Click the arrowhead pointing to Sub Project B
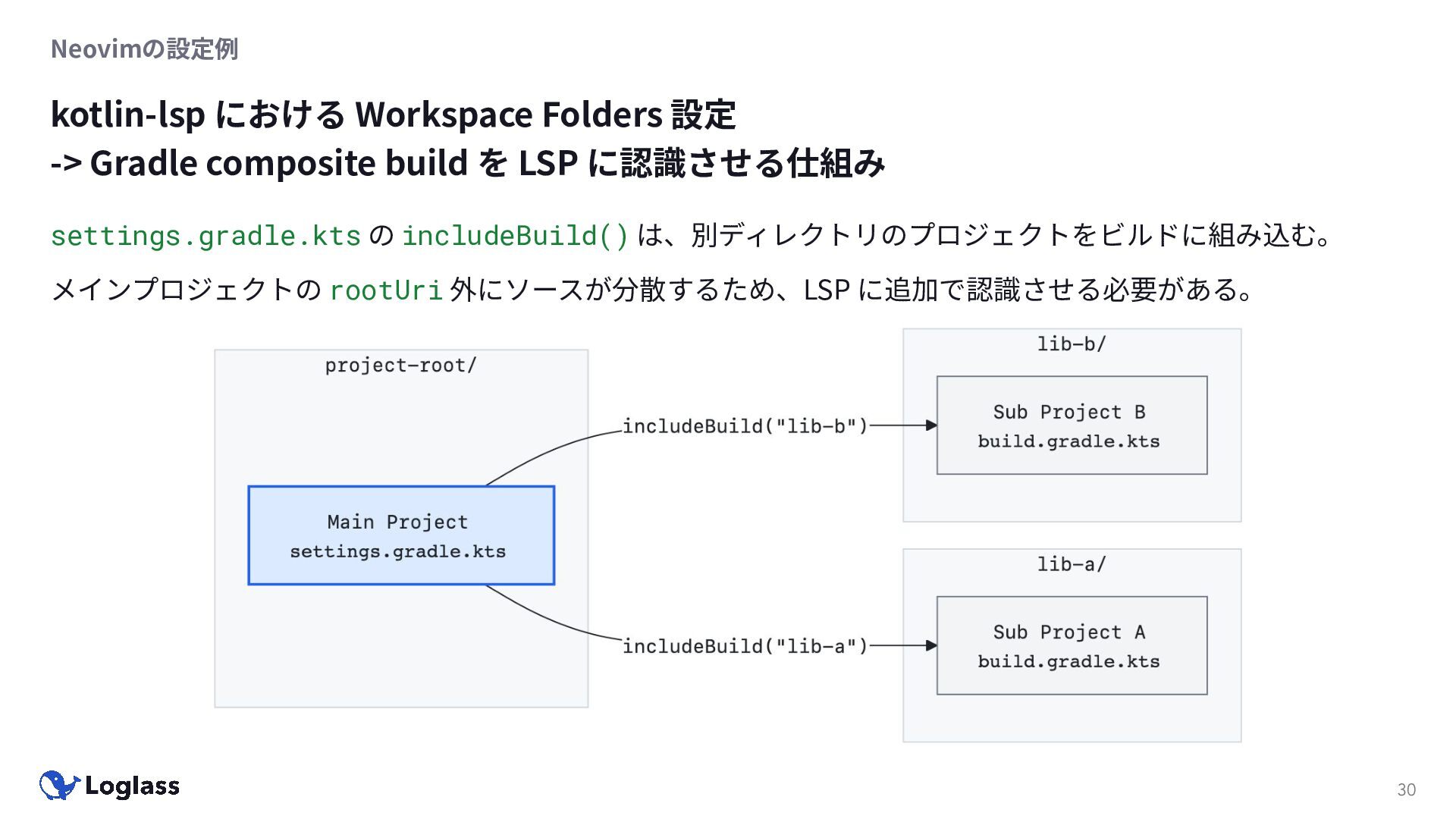This screenshot has height=819, width=1456. click(931, 425)
